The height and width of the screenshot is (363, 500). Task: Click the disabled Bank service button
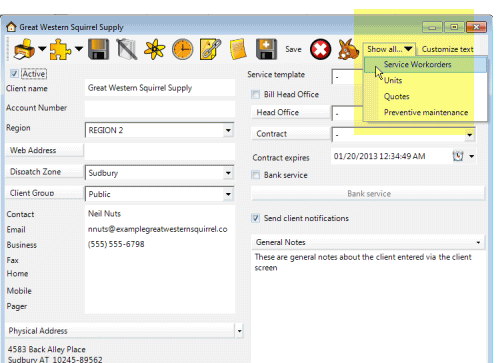click(368, 194)
